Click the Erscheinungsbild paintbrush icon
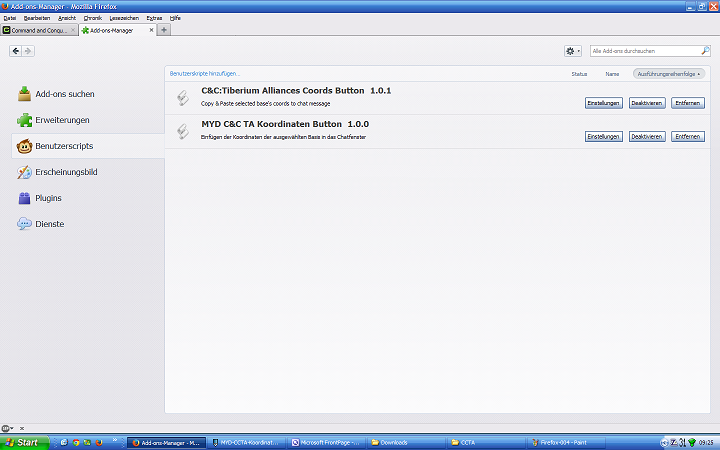Viewport: 720px width, 450px height. click(x=24, y=172)
